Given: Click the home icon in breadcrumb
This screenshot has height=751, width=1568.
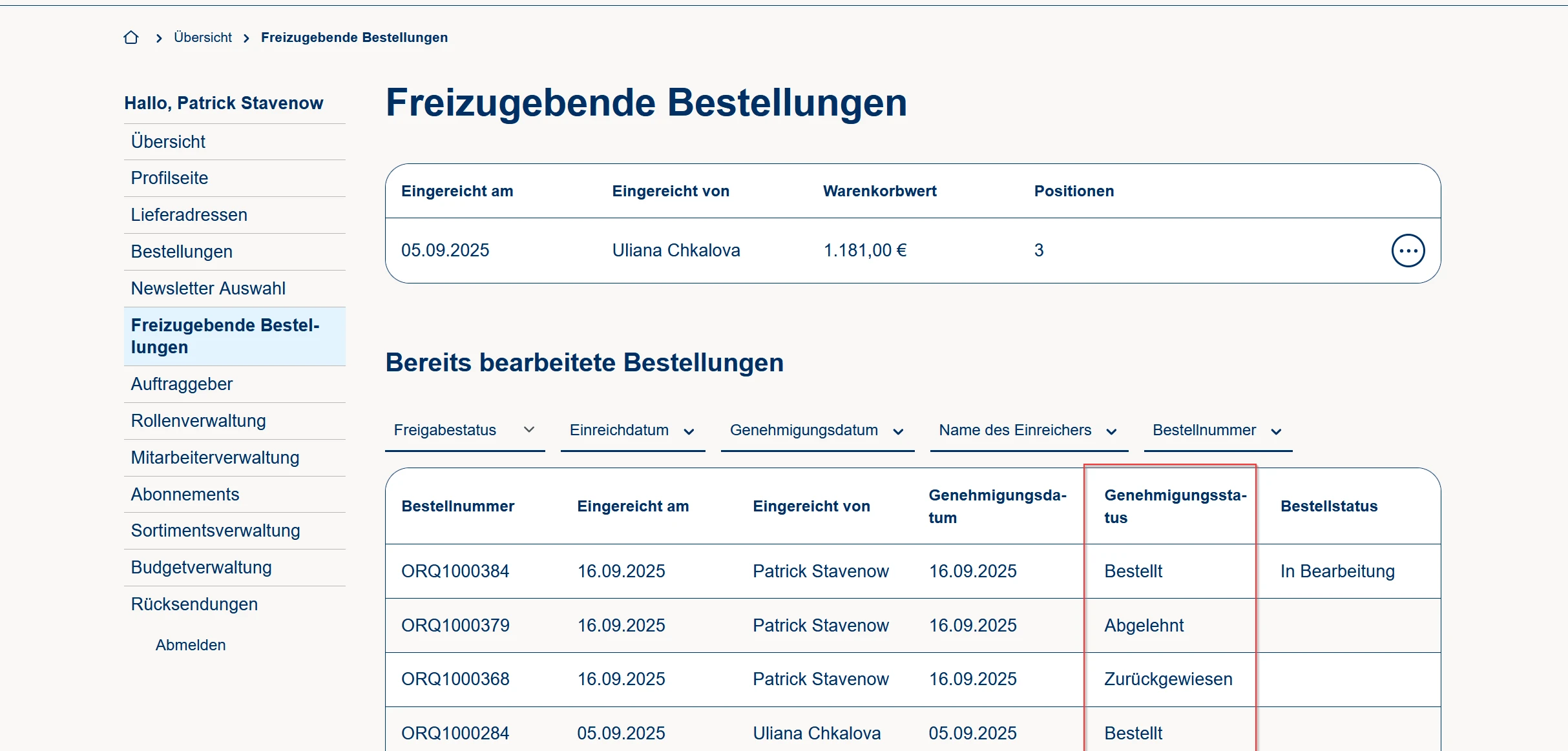Looking at the screenshot, I should tap(131, 37).
